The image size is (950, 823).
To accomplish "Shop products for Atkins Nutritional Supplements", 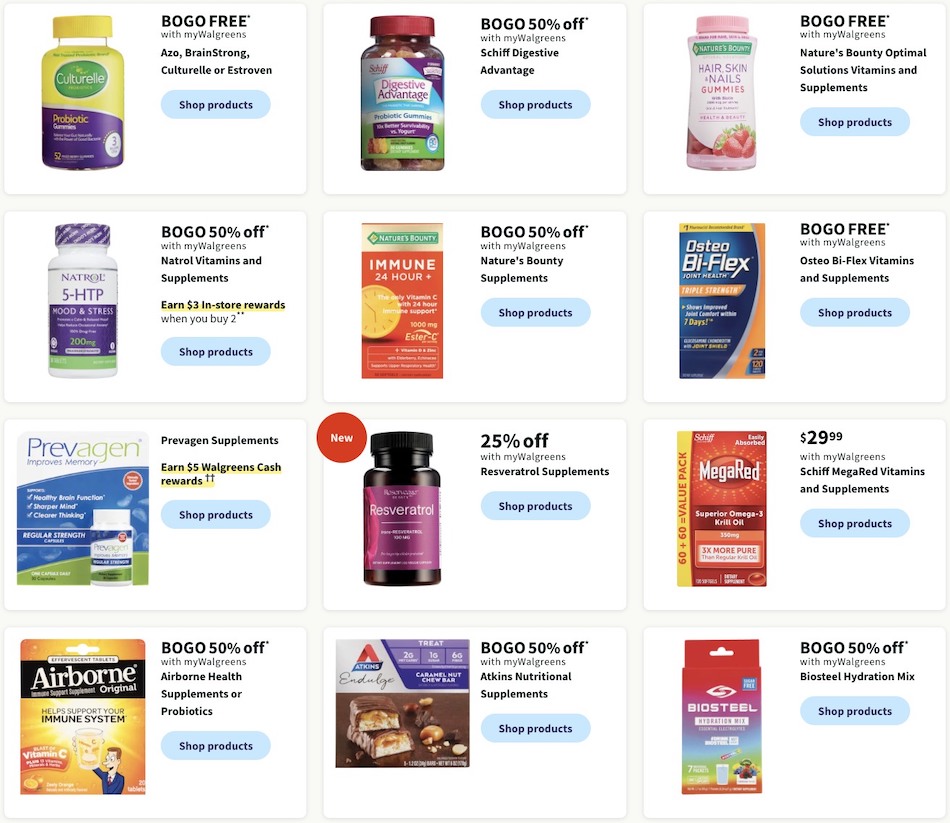I will 536,728.
